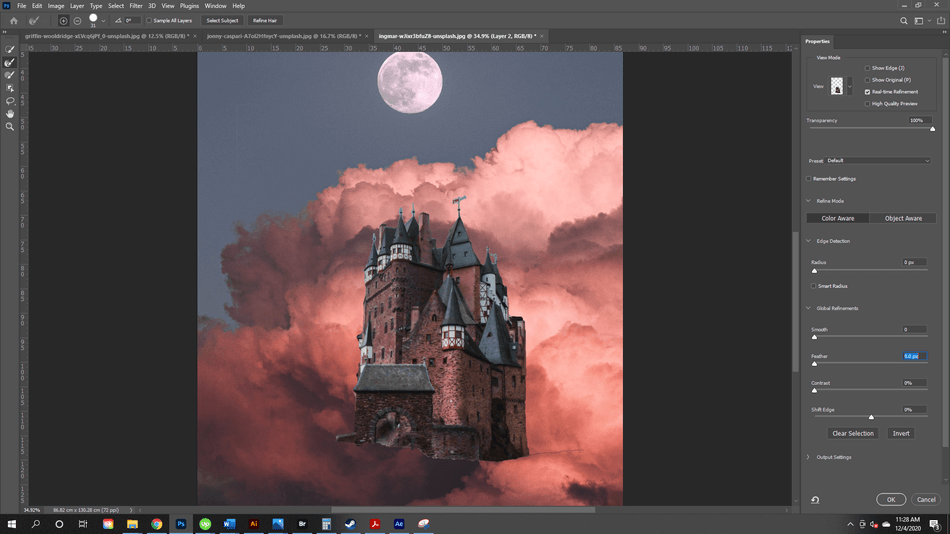Open Adobe Illustrator from the taskbar

coord(253,524)
